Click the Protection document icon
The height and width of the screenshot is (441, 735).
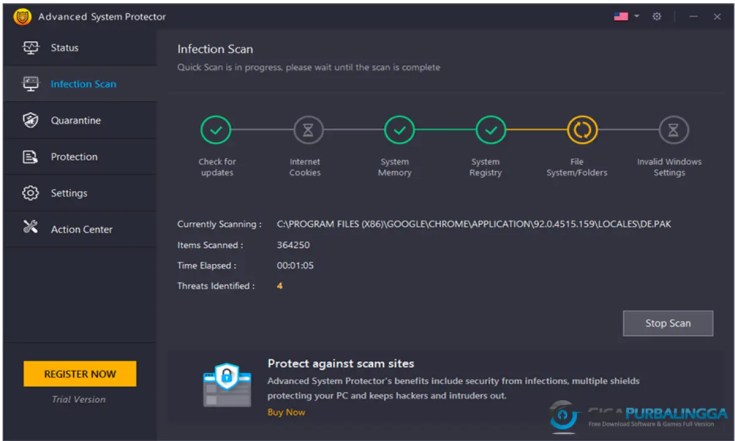(30, 157)
